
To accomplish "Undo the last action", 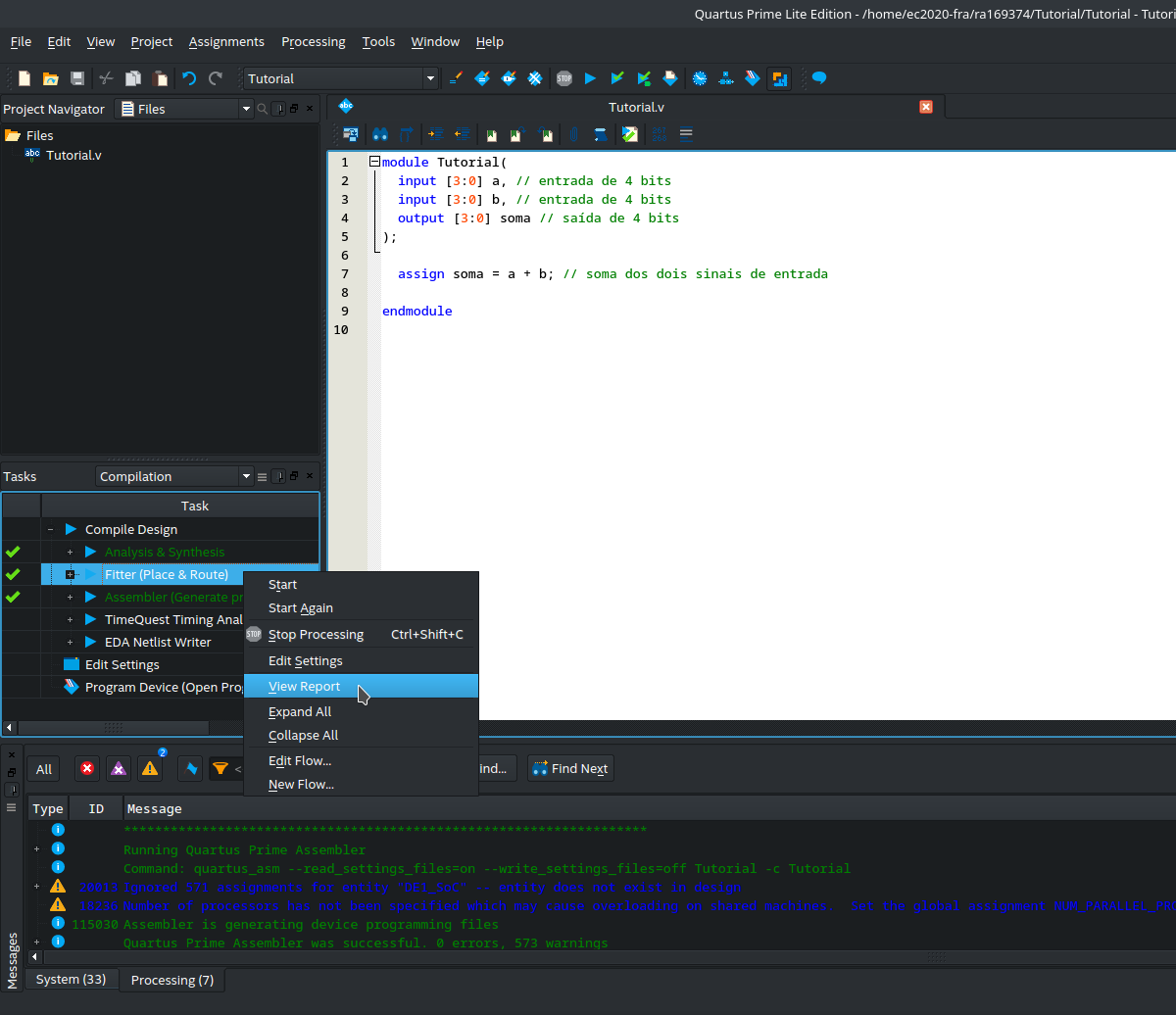I will click(x=189, y=78).
